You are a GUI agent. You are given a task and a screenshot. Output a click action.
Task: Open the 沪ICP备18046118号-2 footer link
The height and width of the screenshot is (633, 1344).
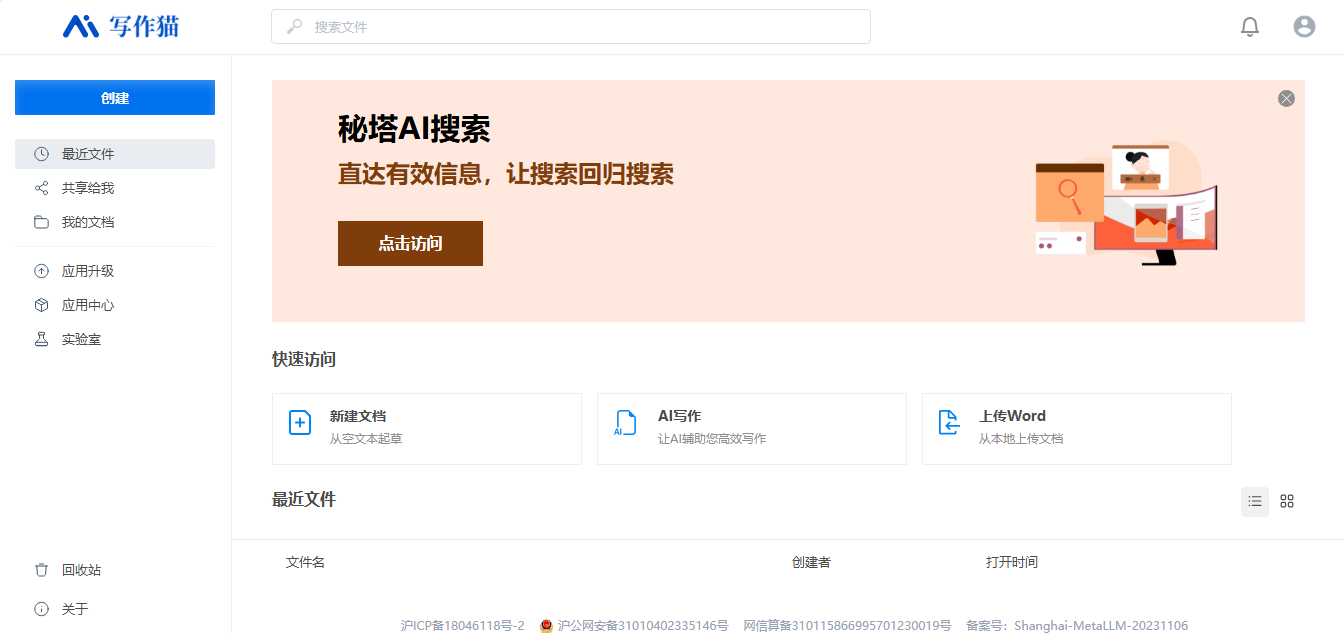pyautogui.click(x=462, y=626)
